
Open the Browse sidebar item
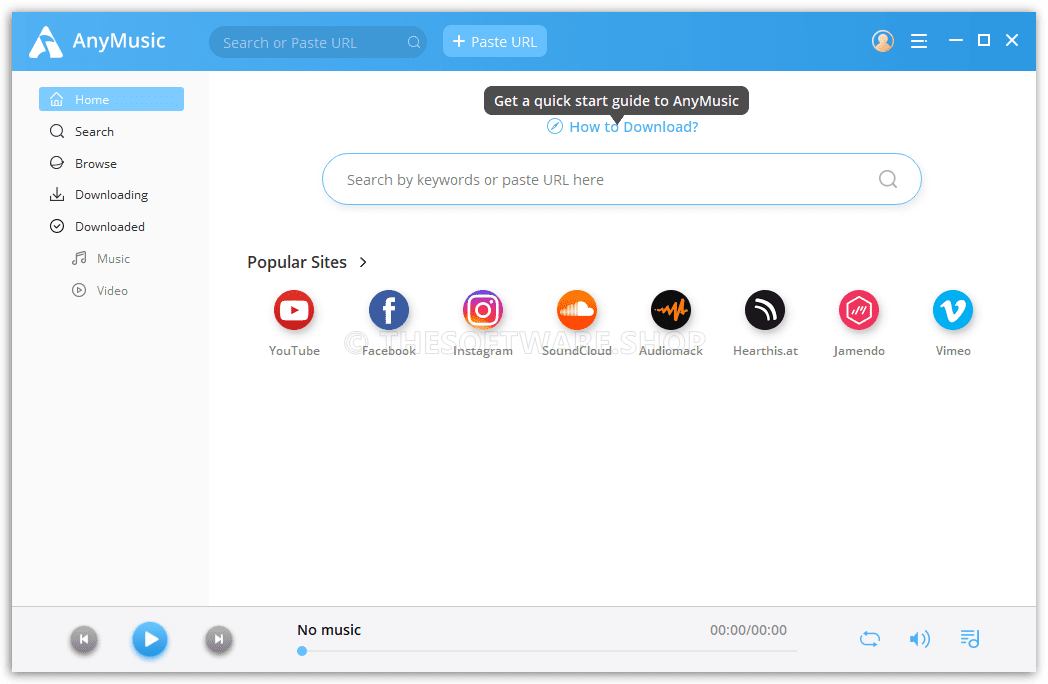coord(96,164)
